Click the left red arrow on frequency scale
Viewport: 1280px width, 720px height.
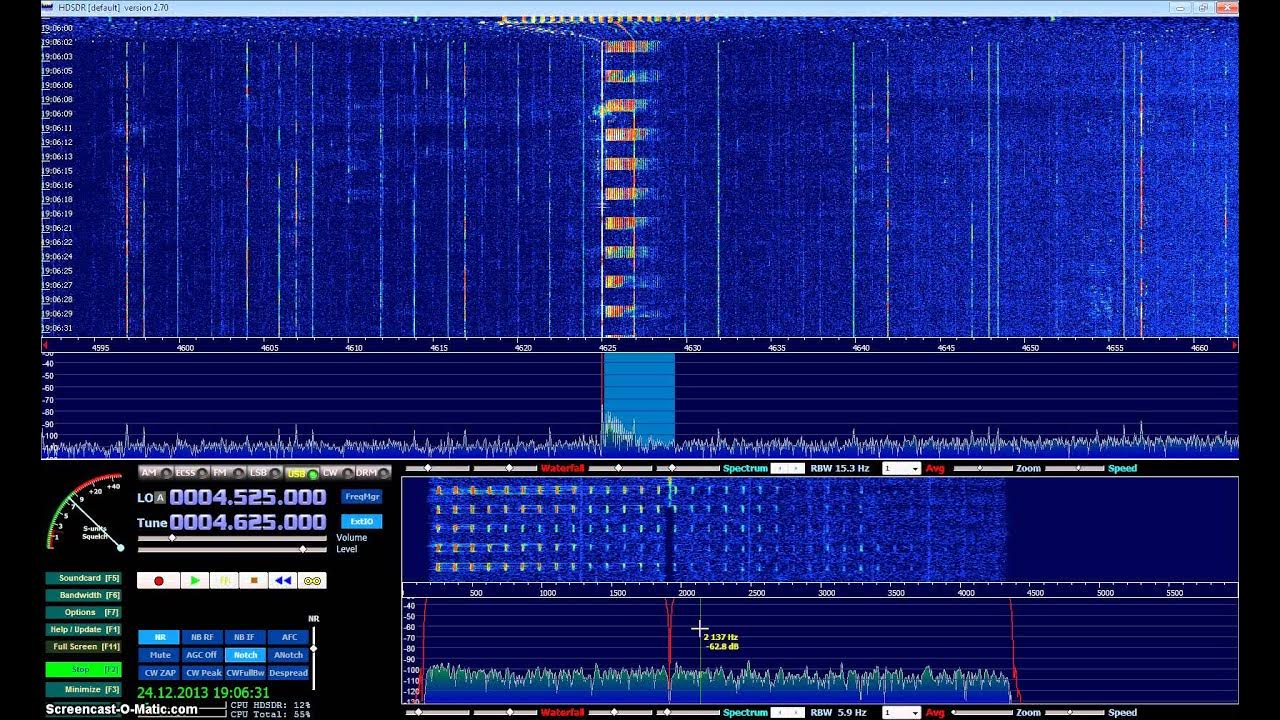(45, 346)
